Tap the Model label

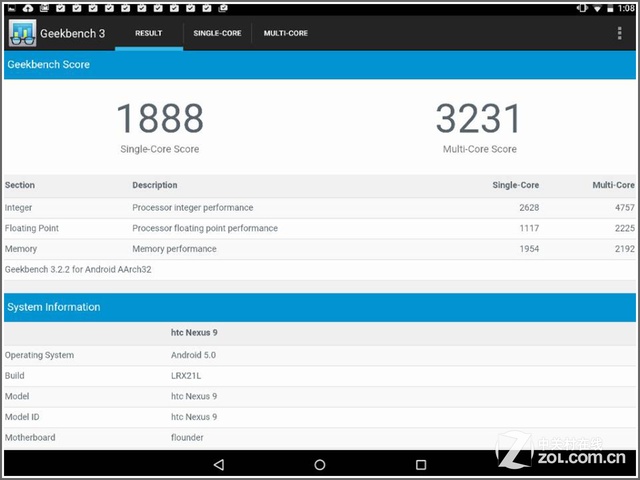17,396
